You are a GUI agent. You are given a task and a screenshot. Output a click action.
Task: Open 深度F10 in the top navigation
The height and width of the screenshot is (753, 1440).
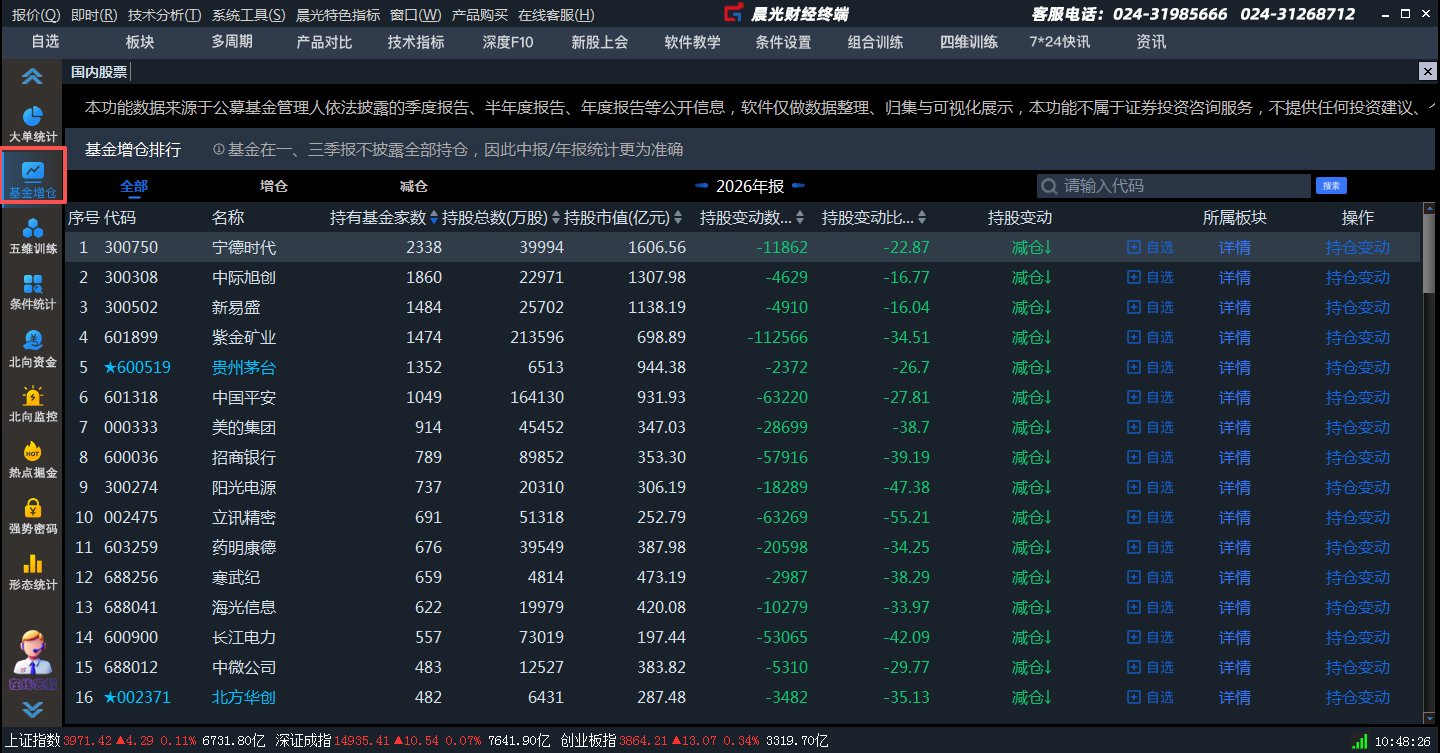508,42
